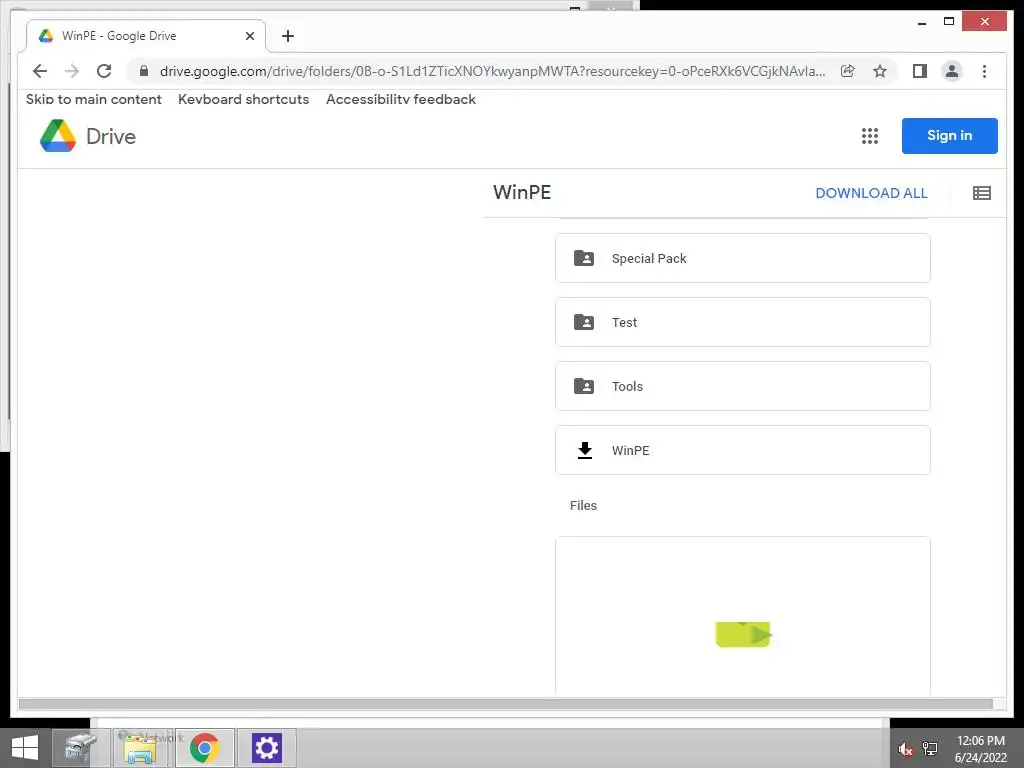Image resolution: width=1024 pixels, height=768 pixels.
Task: Click the Sign in button
Action: click(x=950, y=136)
